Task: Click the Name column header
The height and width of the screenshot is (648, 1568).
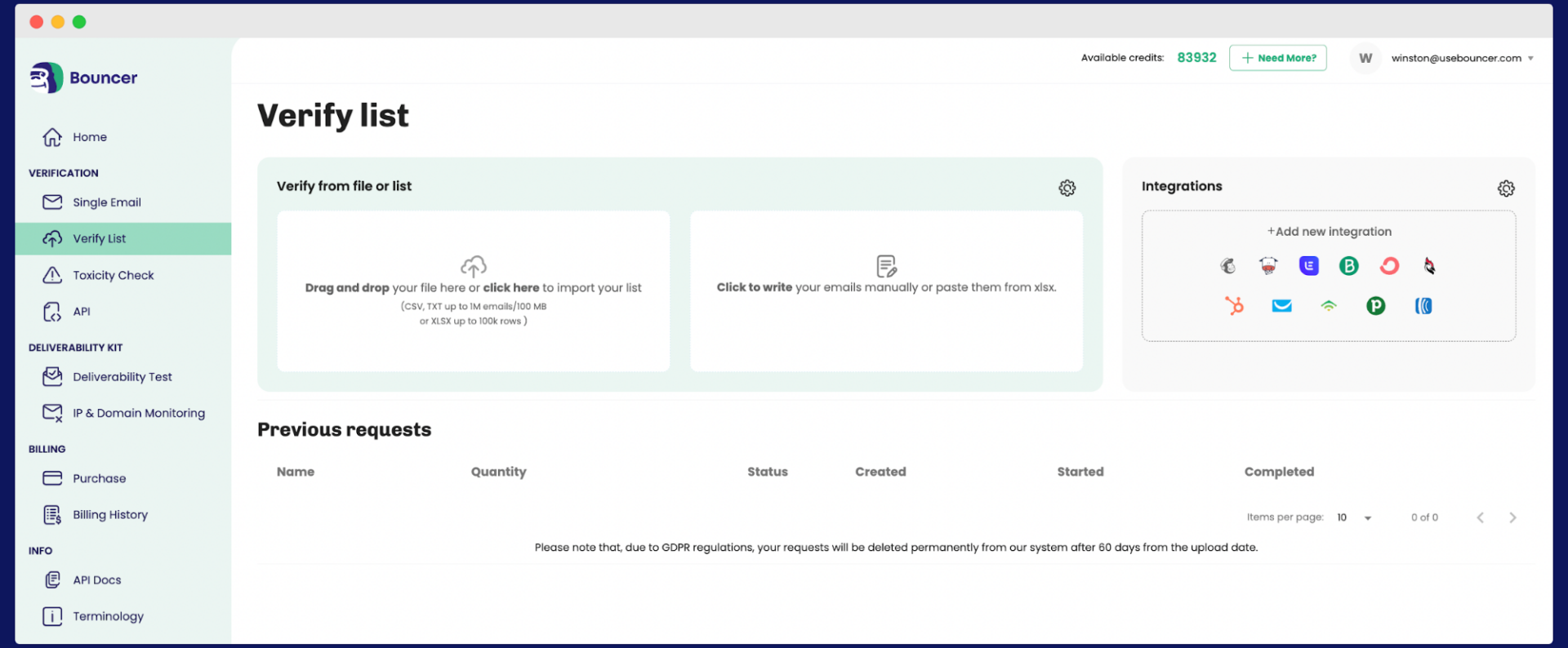Action: (x=296, y=472)
